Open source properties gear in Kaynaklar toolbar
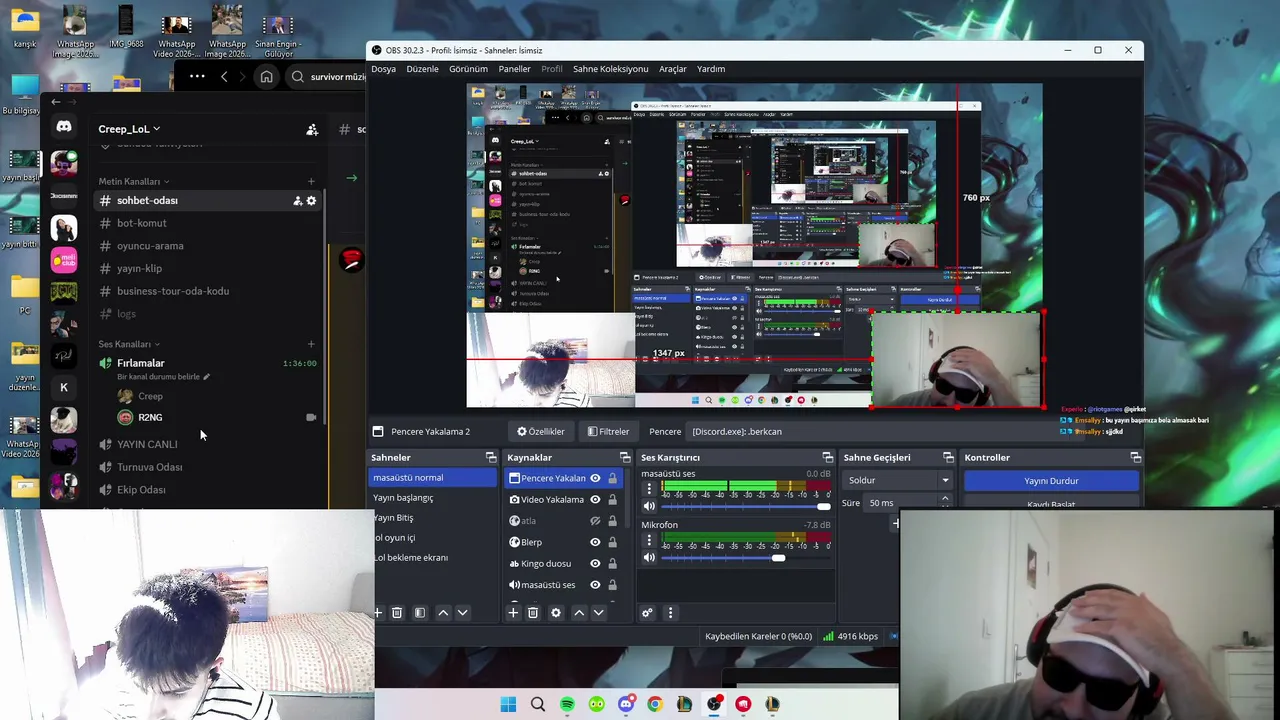 pyautogui.click(x=556, y=613)
